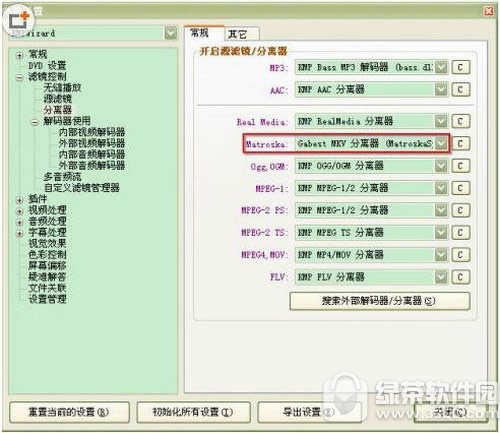Open the KMPWizard preset dropdown at top left
The width and height of the screenshot is (500, 433).
click(171, 33)
